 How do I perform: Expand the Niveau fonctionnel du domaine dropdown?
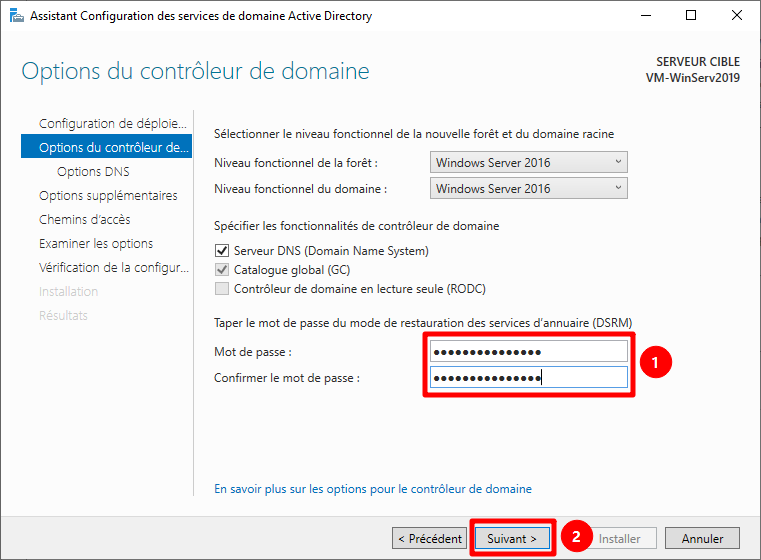(528, 188)
